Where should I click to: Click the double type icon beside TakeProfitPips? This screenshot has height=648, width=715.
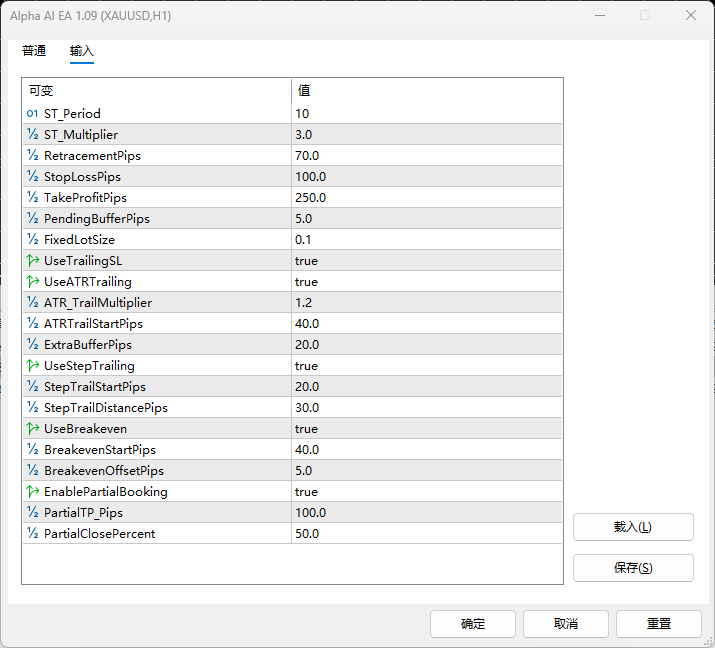[x=32, y=197]
